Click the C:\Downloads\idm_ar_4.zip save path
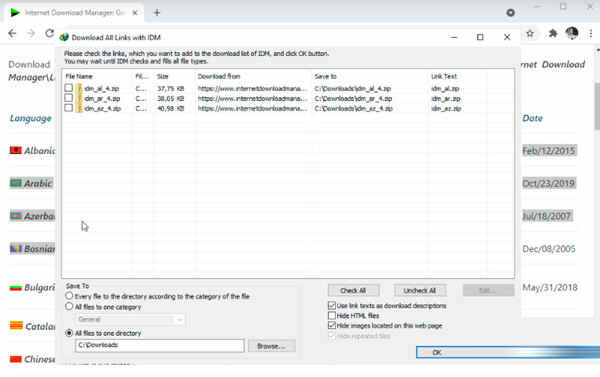Image resolution: width=600 pixels, height=377 pixels. click(x=353, y=98)
